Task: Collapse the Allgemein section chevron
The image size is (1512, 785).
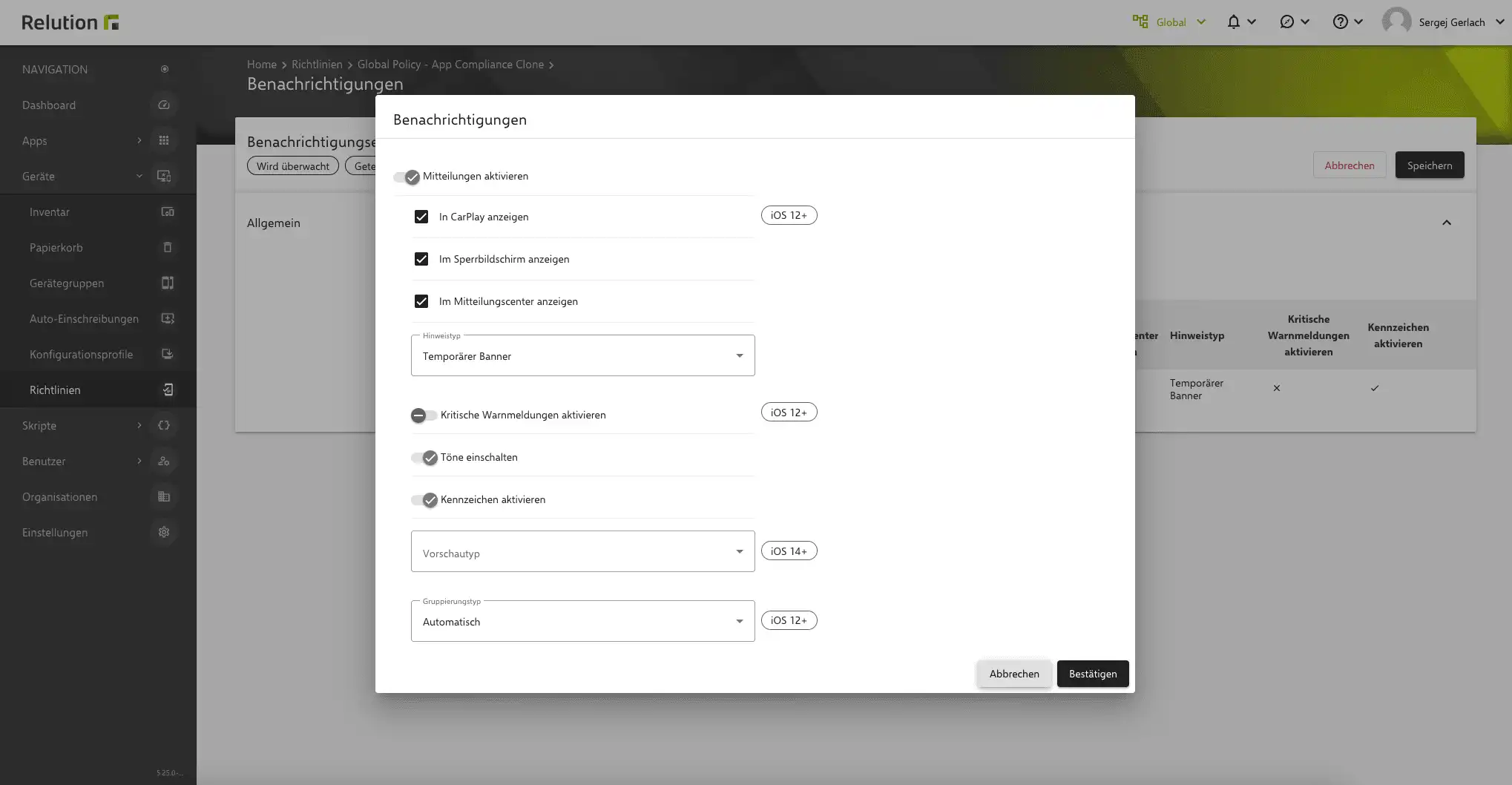Action: click(x=1447, y=223)
